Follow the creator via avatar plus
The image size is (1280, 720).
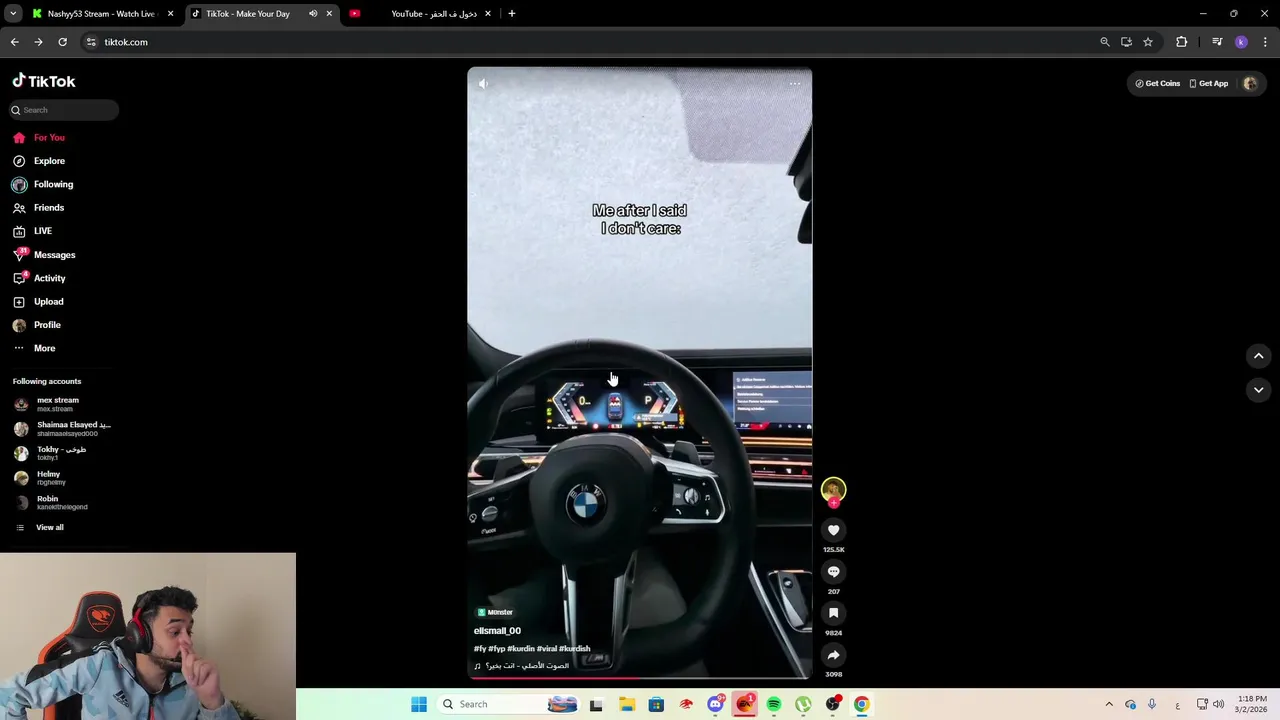pos(834,503)
